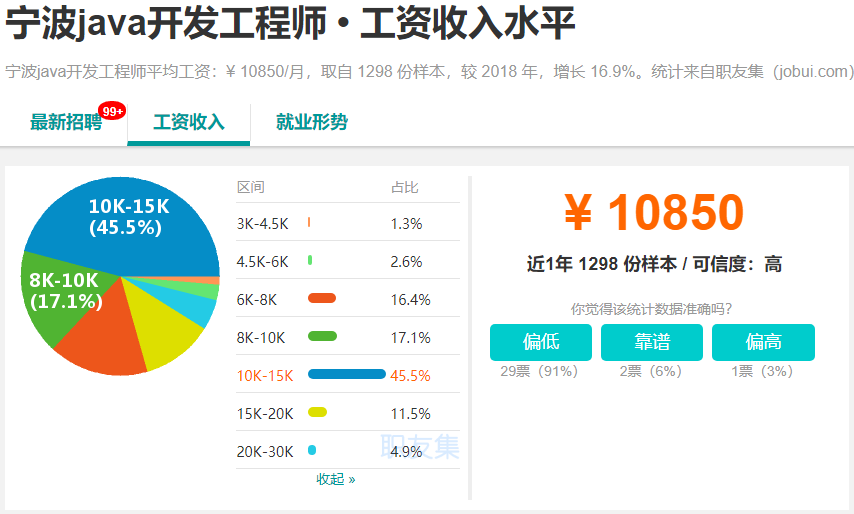Click the yellow 15K-20K bar swatch
Screen dimensions: 854x514
(318, 412)
